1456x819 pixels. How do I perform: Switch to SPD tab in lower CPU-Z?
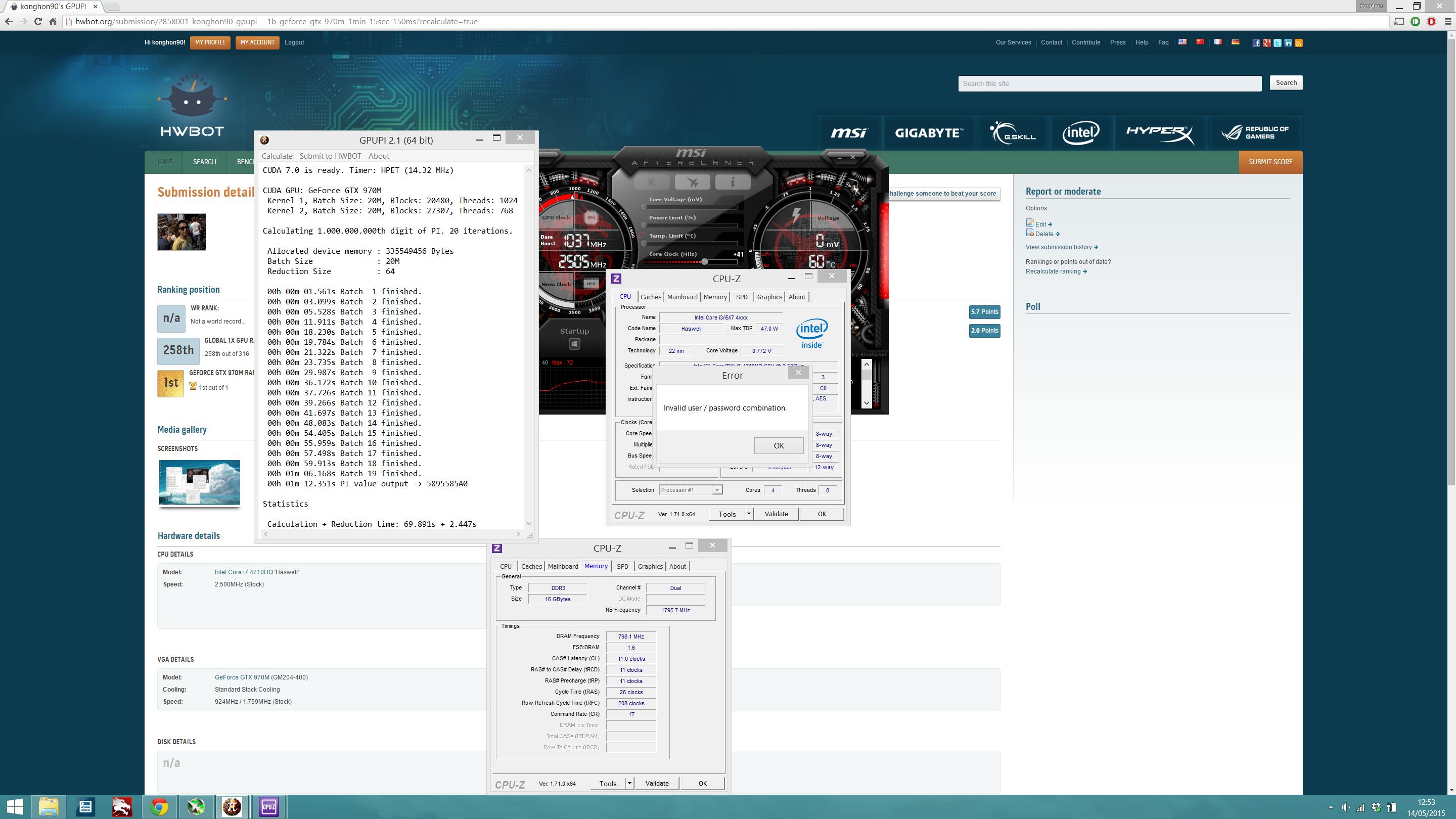click(622, 566)
